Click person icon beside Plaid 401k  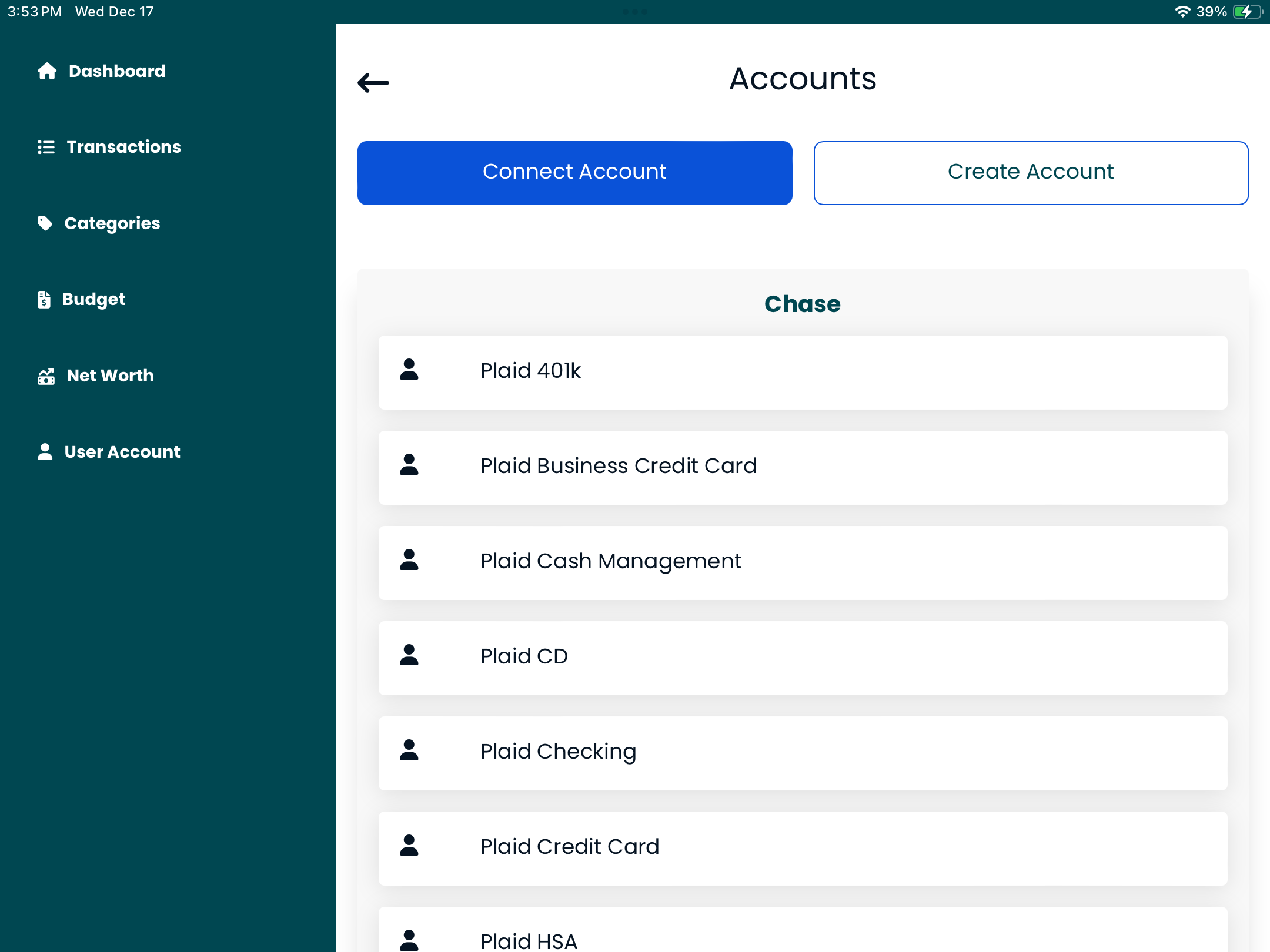(x=409, y=370)
